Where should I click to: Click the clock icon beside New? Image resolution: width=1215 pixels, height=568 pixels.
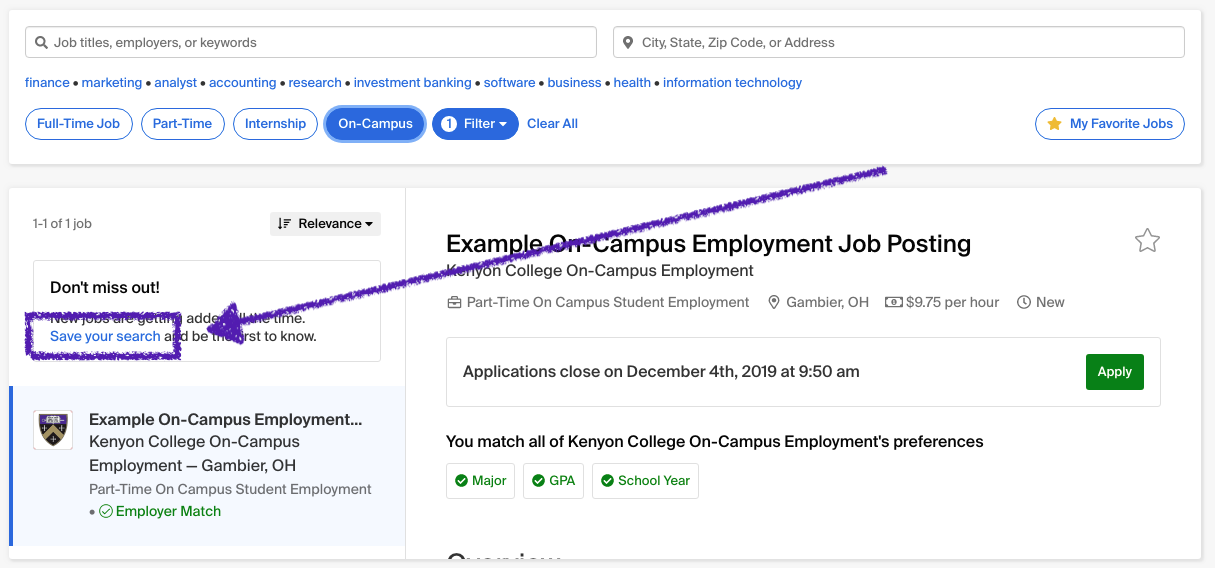1024,302
